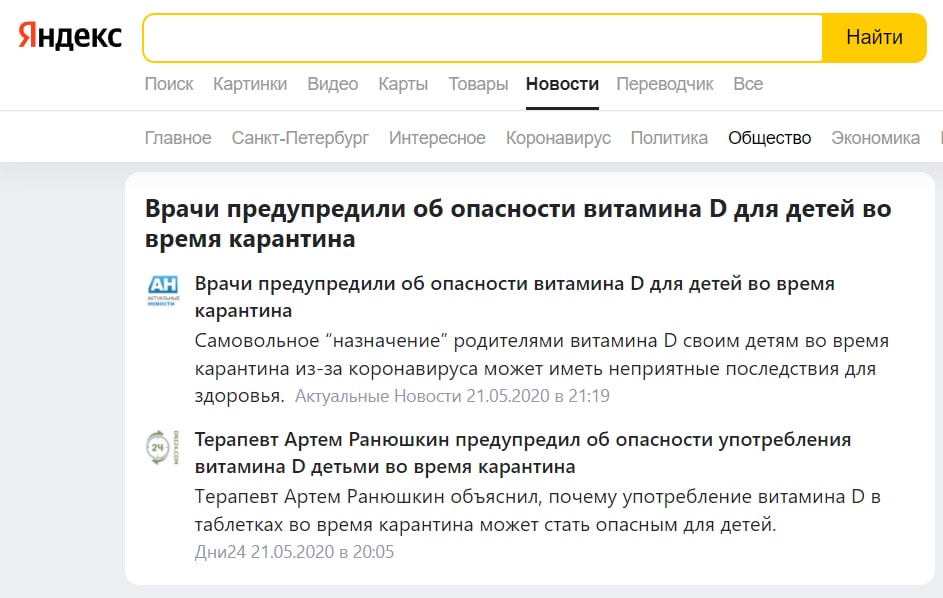Open the Все services tab
Image resolution: width=943 pixels, height=598 pixels.
point(748,84)
